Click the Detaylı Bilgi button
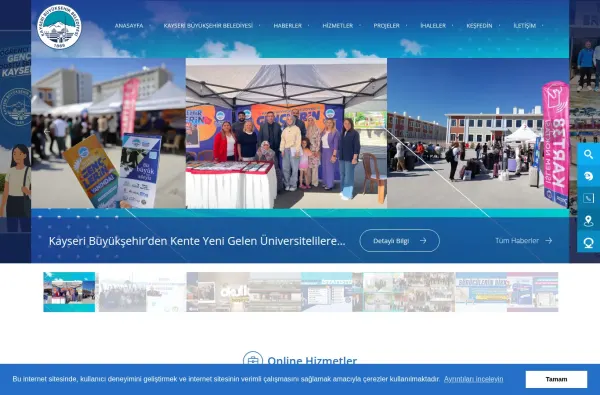600x395 pixels. 399,240
